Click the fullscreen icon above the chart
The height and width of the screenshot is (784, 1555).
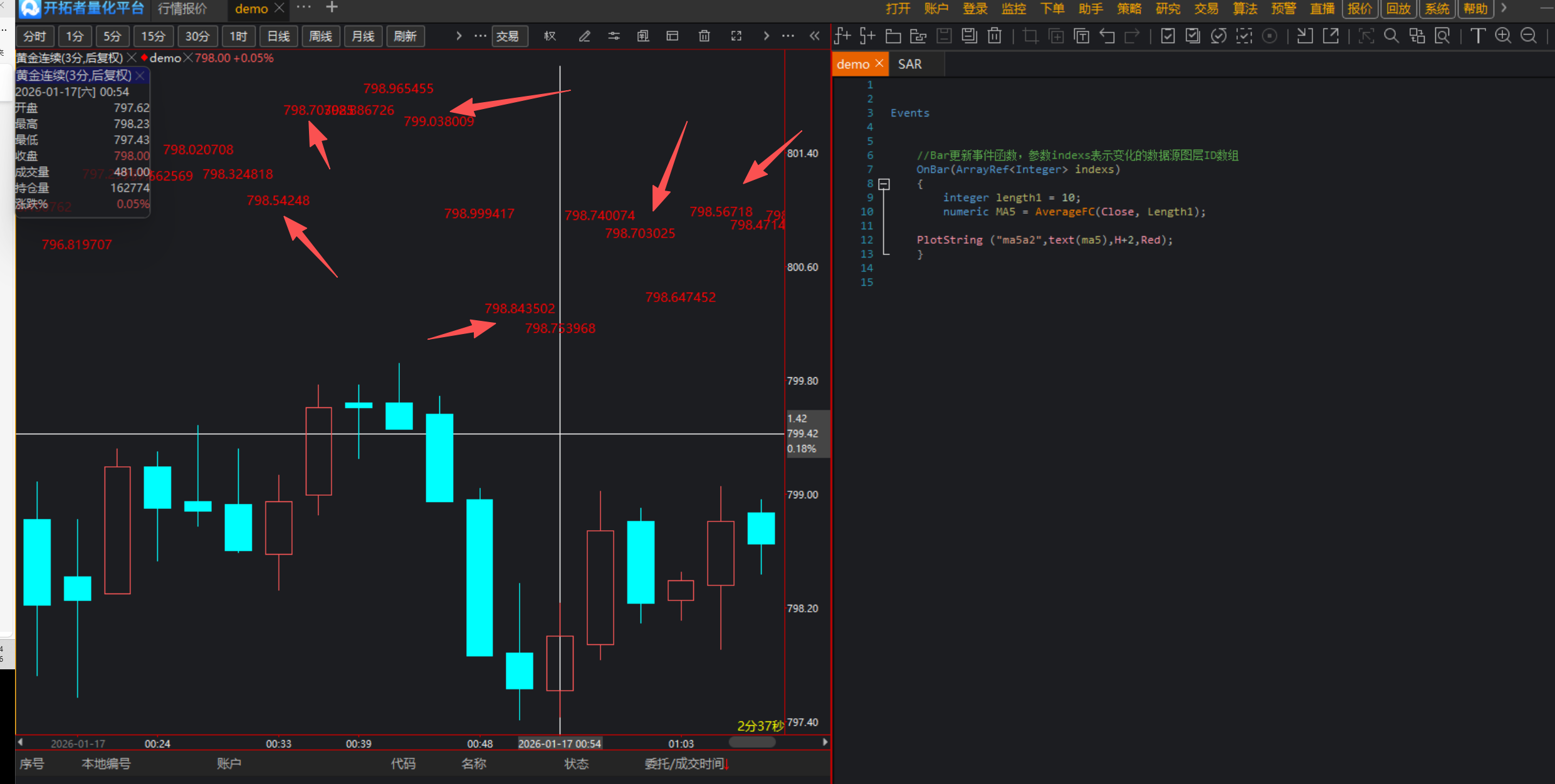[x=736, y=36]
